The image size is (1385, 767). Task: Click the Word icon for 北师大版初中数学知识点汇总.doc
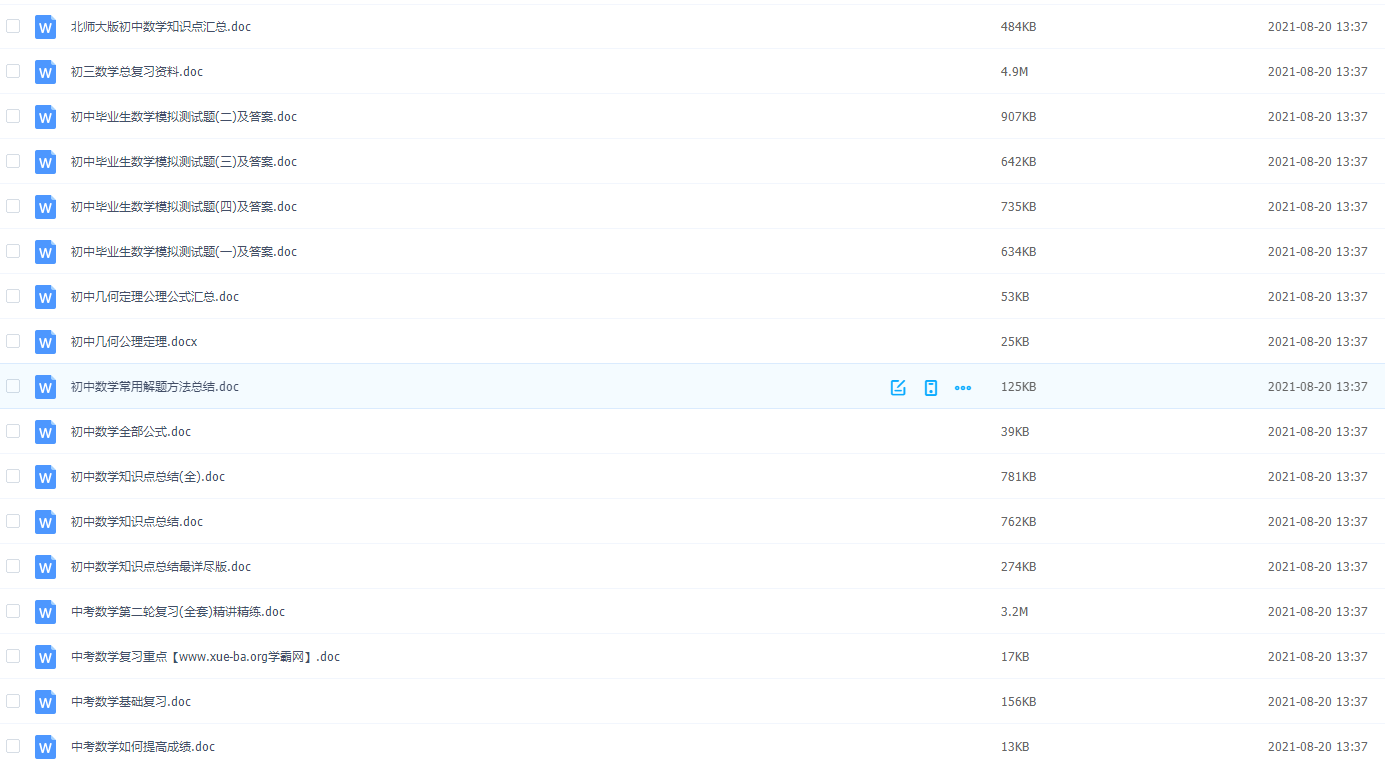point(45,27)
